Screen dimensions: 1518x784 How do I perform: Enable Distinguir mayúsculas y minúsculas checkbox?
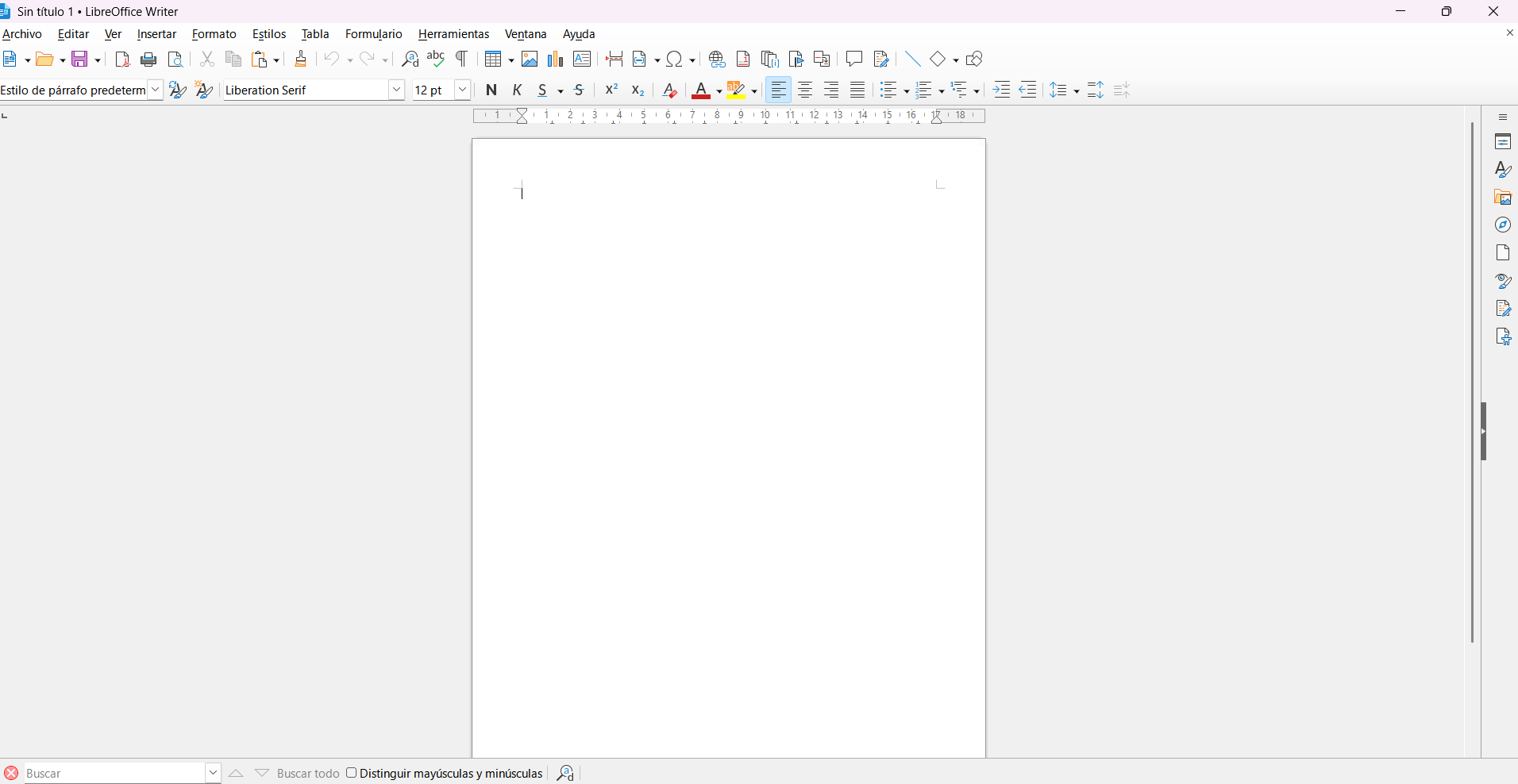click(x=352, y=773)
